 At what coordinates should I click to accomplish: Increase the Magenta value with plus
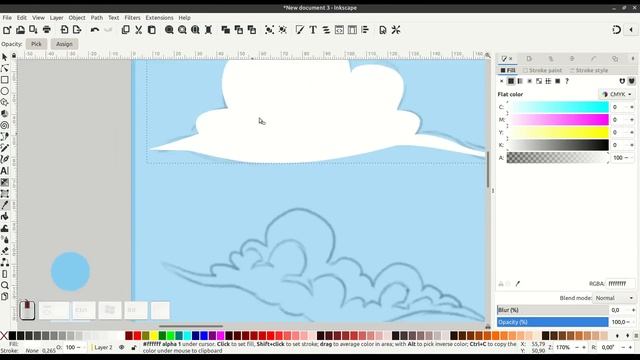[632, 120]
